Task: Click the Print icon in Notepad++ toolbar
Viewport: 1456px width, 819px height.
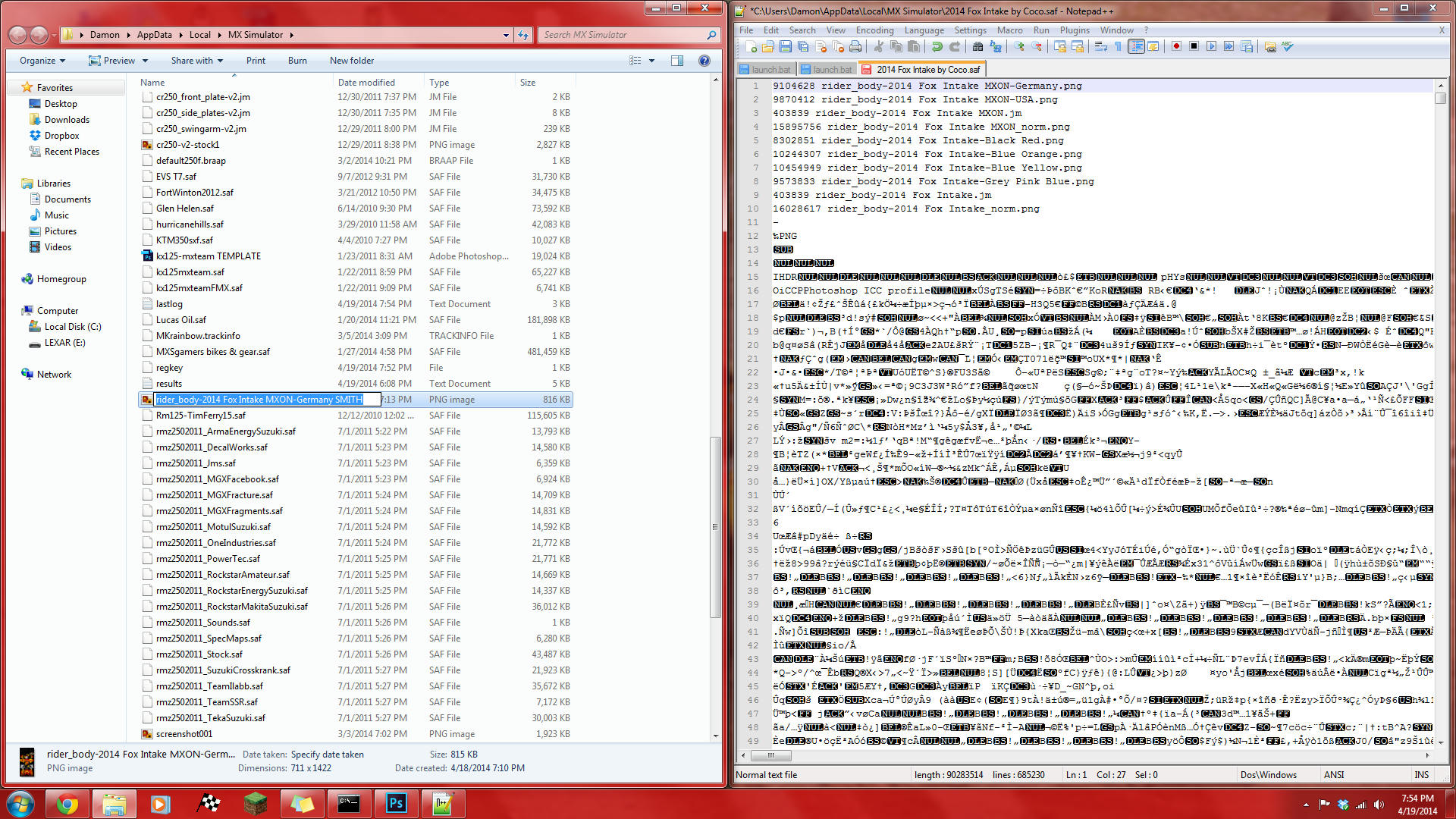Action: (x=855, y=46)
